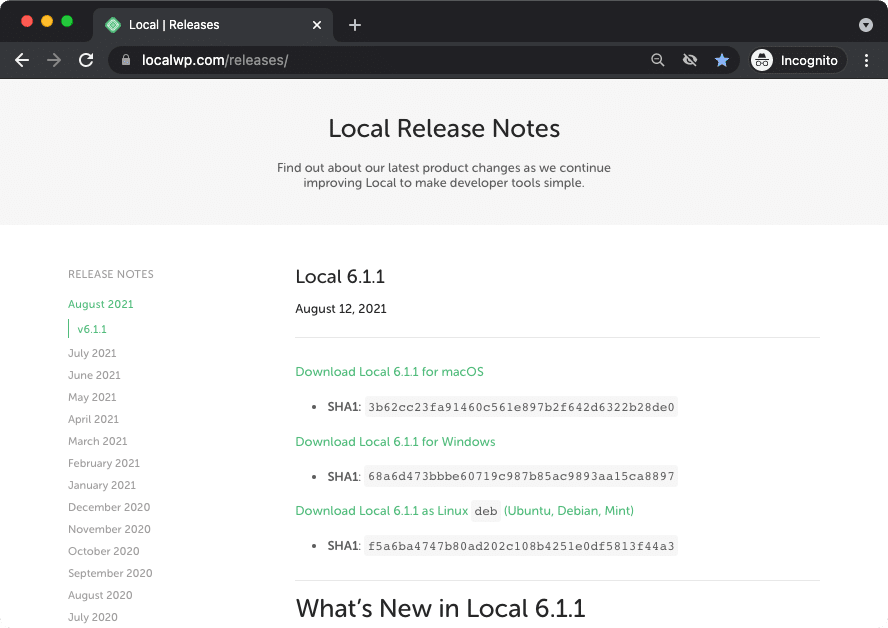Click the Local favicon on the tab
This screenshot has width=888, height=628.
pos(113,25)
